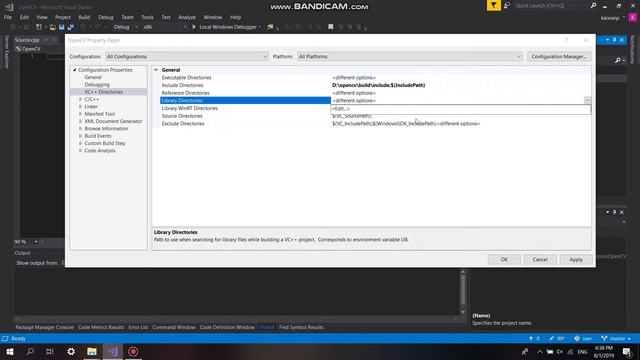Click the search icon in Solution Explorer

[618, 60]
